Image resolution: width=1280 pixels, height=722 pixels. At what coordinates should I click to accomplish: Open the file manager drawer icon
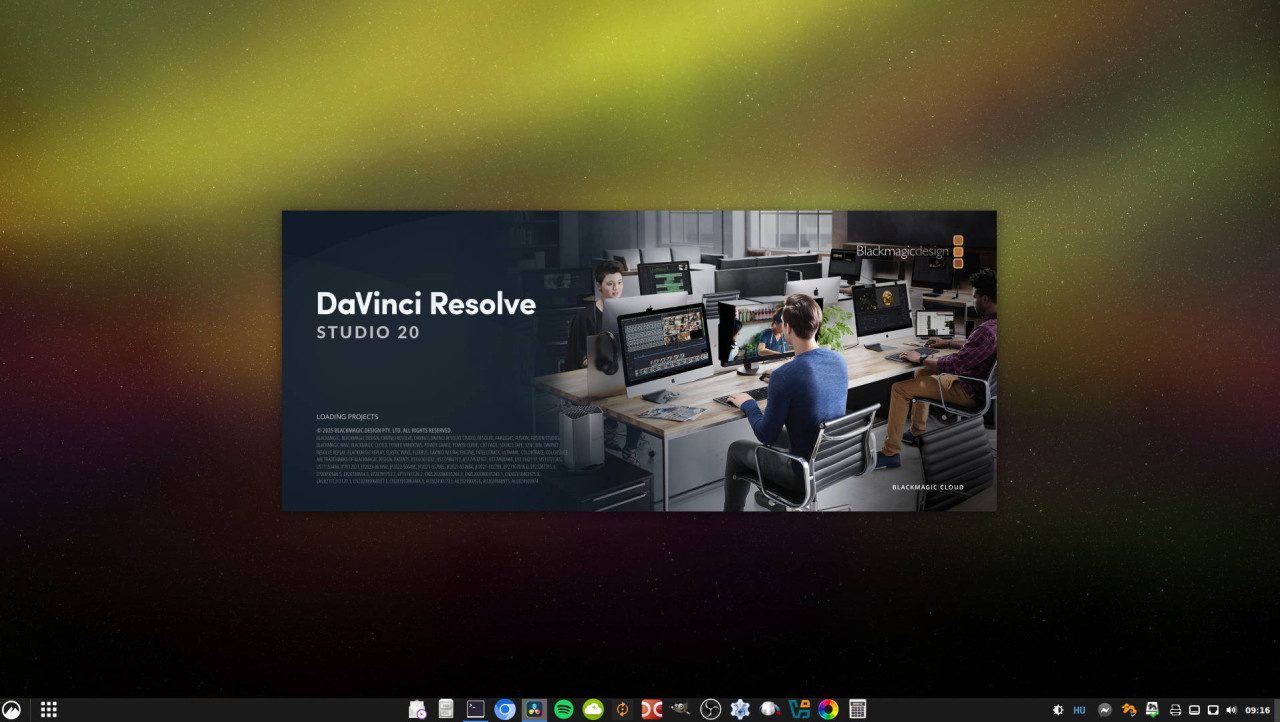point(446,709)
